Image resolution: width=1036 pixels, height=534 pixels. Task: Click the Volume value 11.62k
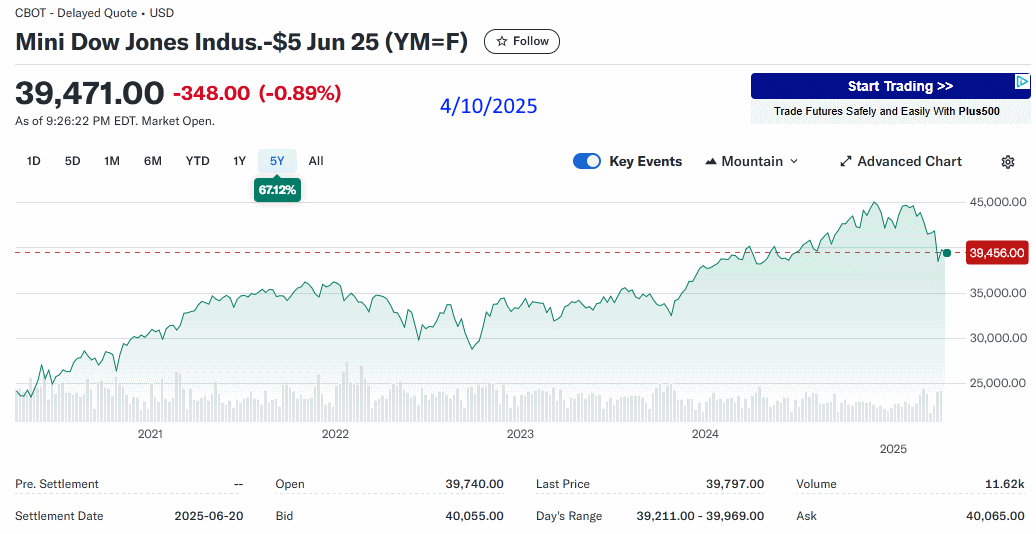click(x=1004, y=484)
